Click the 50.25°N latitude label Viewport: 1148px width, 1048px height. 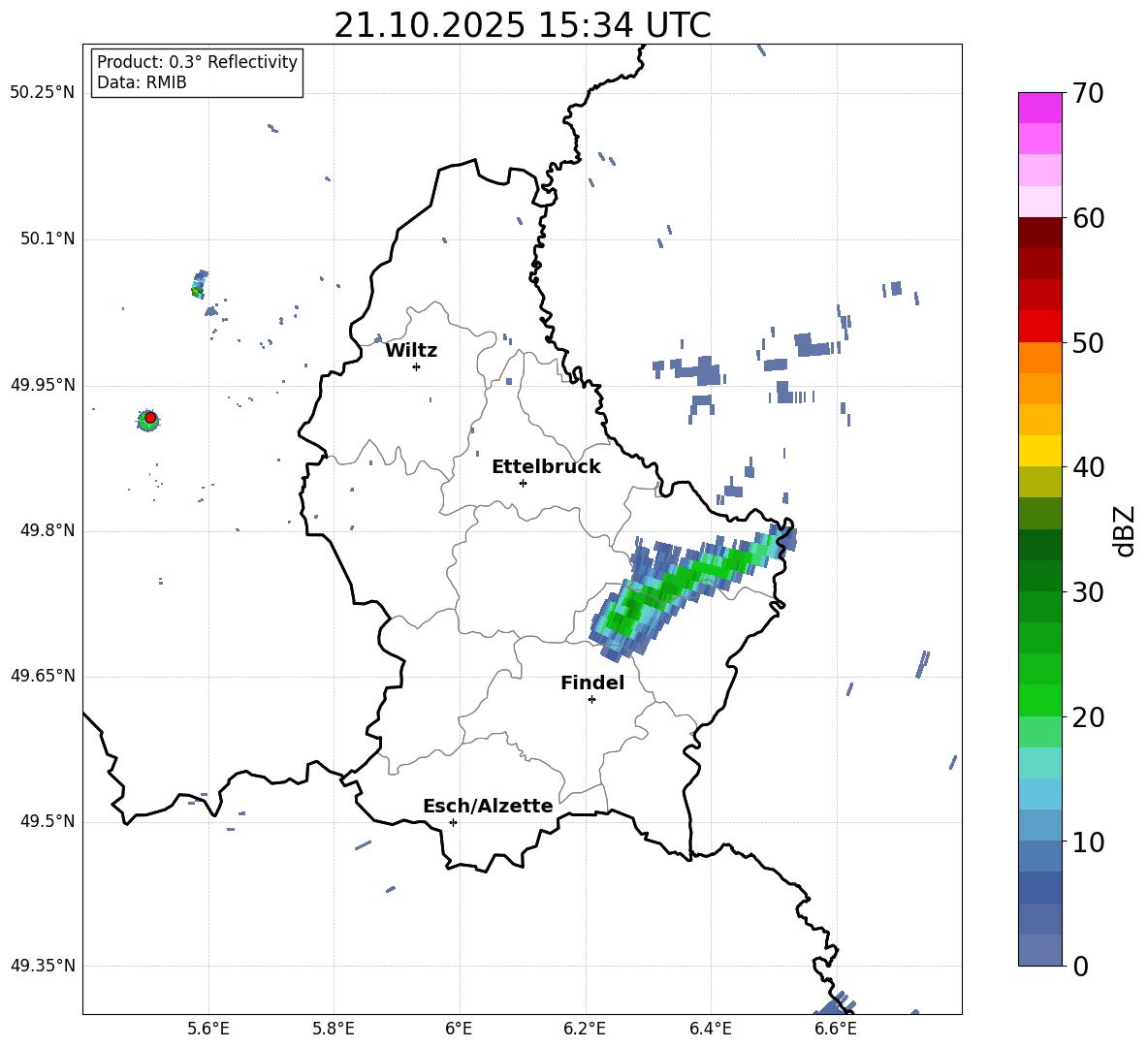43,93
